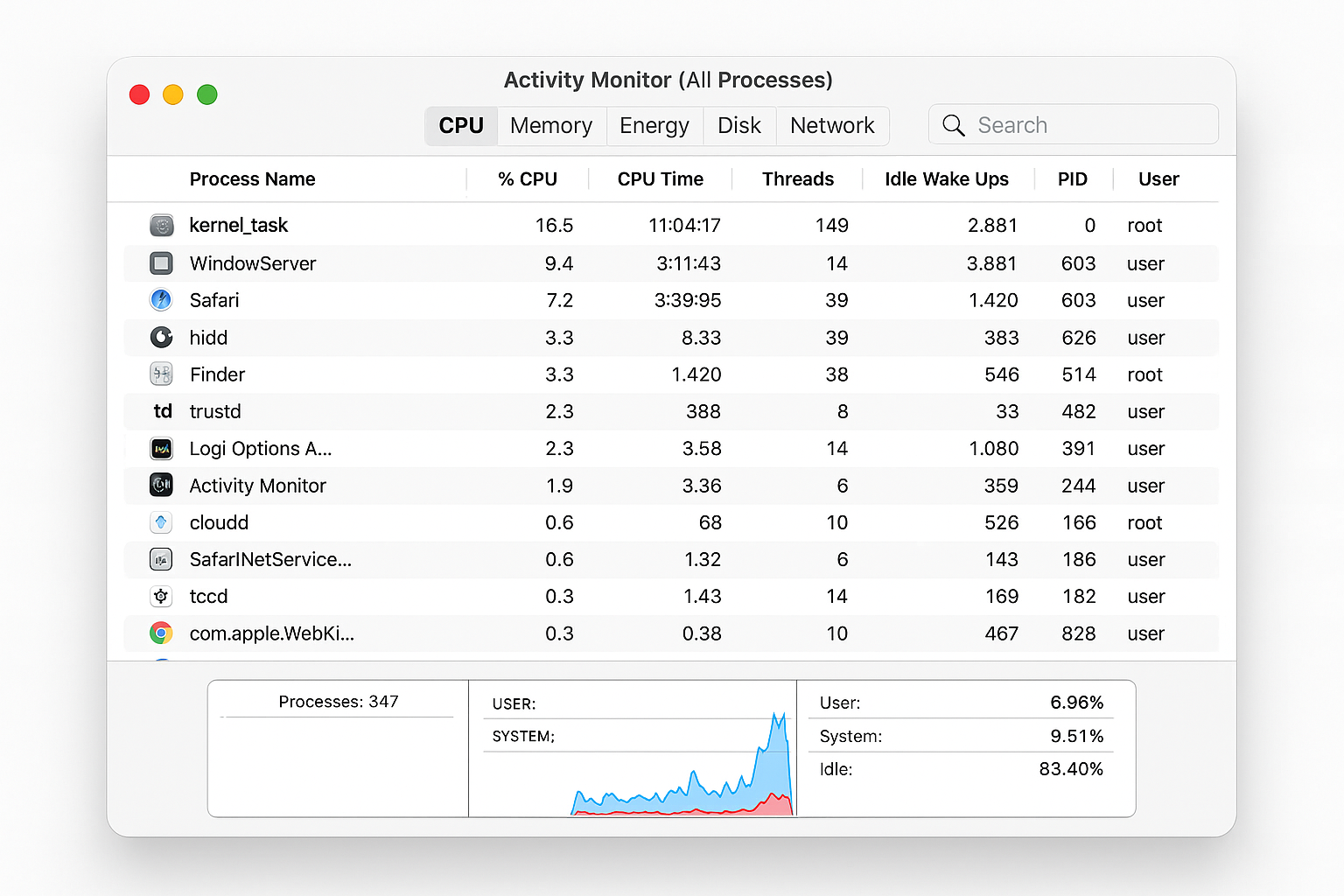Click the cloudd water-drop icon
Image resolution: width=1344 pixels, height=896 pixels.
(x=161, y=521)
